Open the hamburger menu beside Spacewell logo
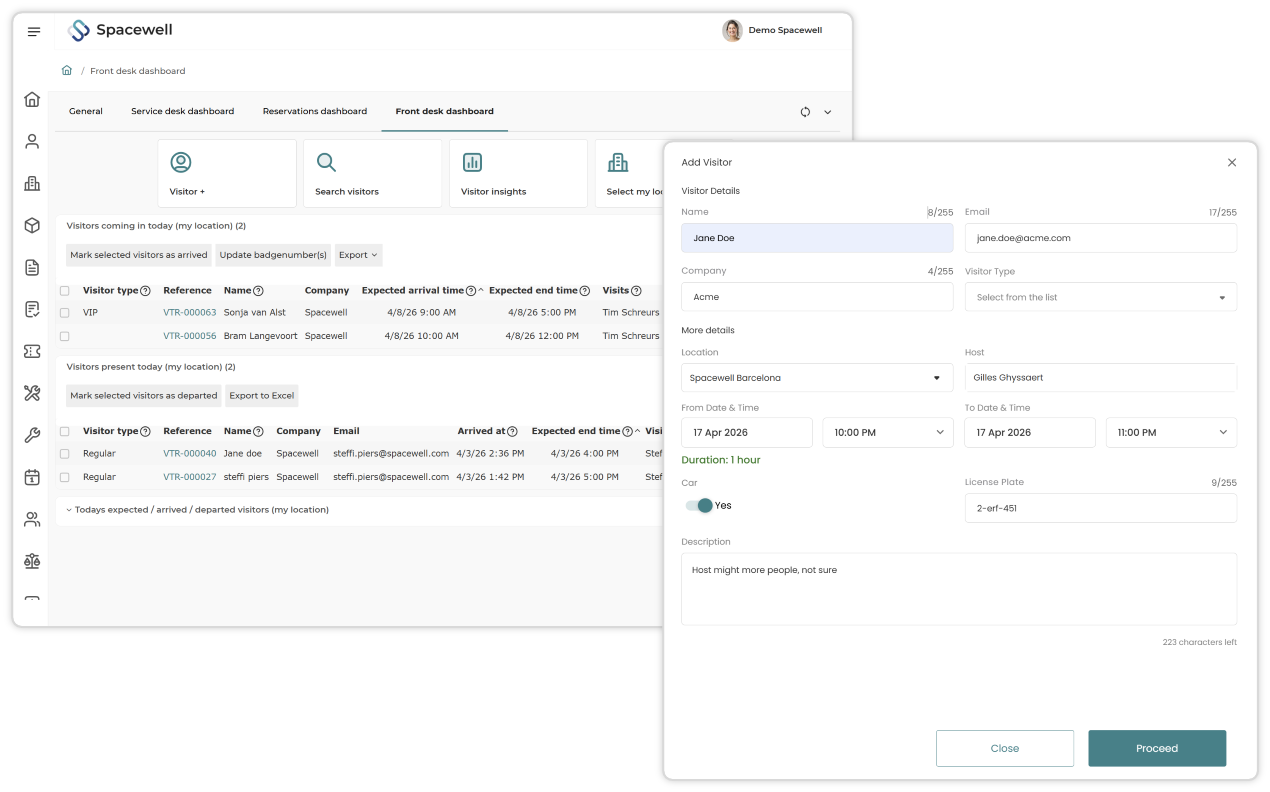This screenshot has width=1270, height=792. click(x=34, y=32)
